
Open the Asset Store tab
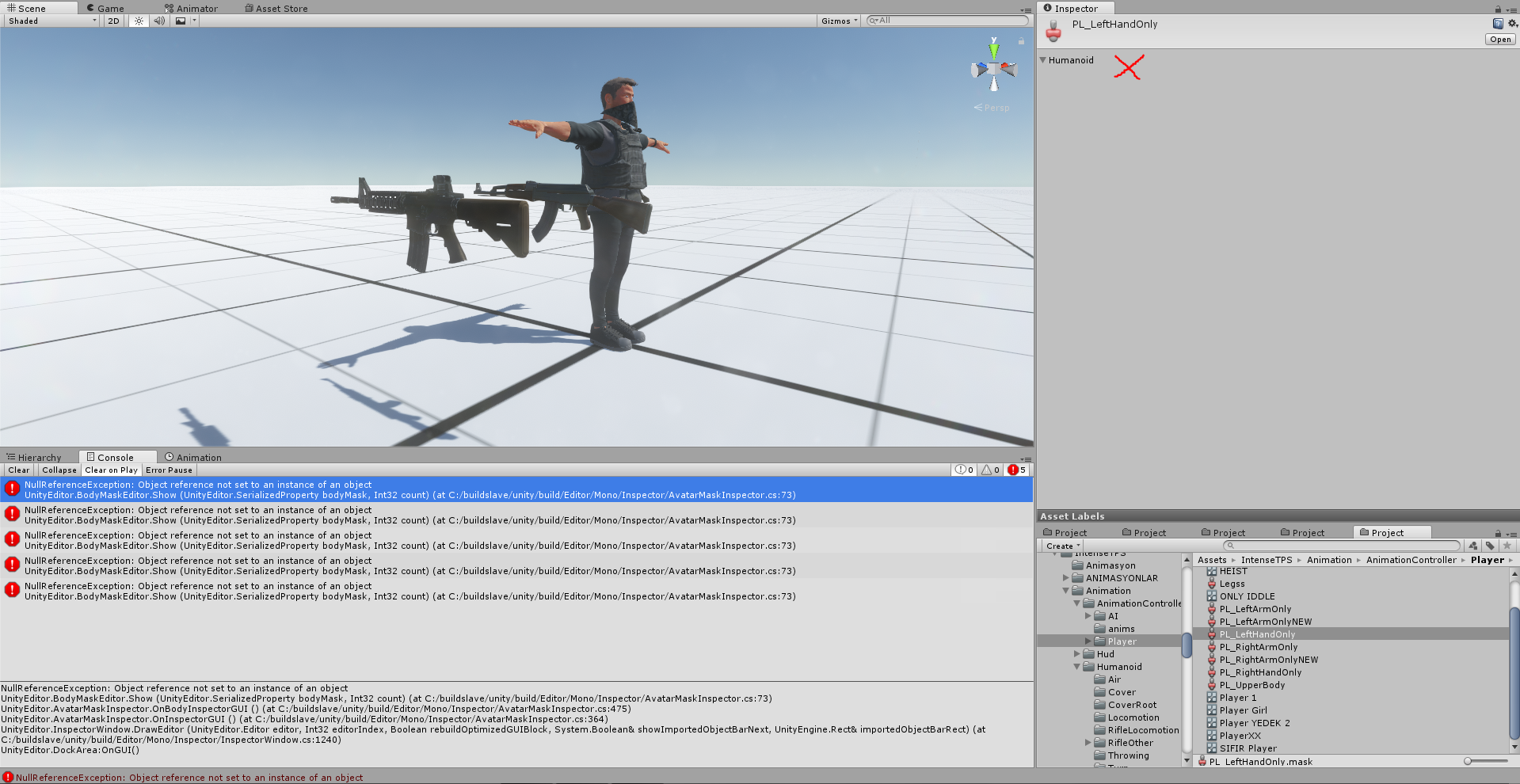276,8
